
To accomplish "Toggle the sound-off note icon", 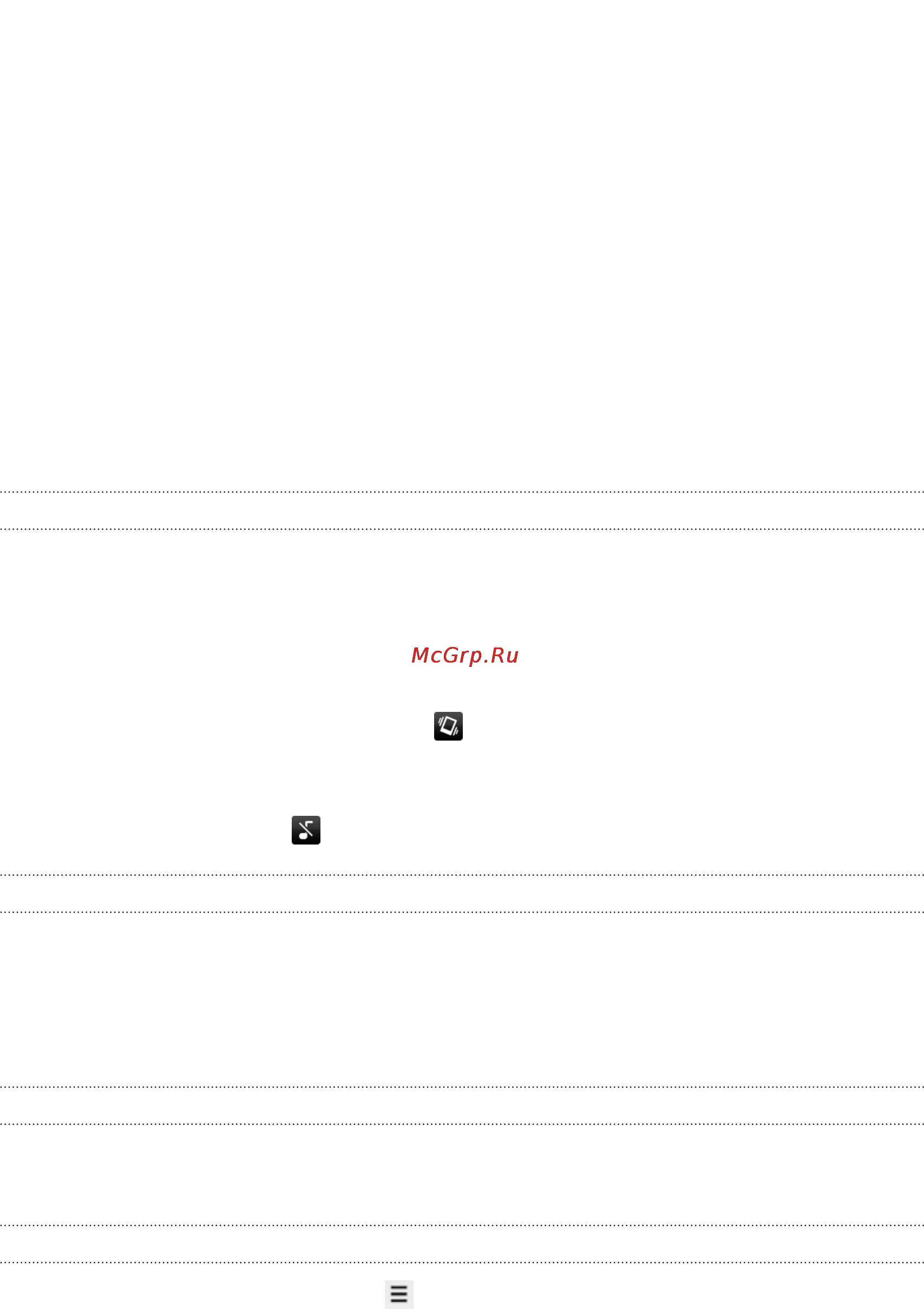I will (x=306, y=829).
